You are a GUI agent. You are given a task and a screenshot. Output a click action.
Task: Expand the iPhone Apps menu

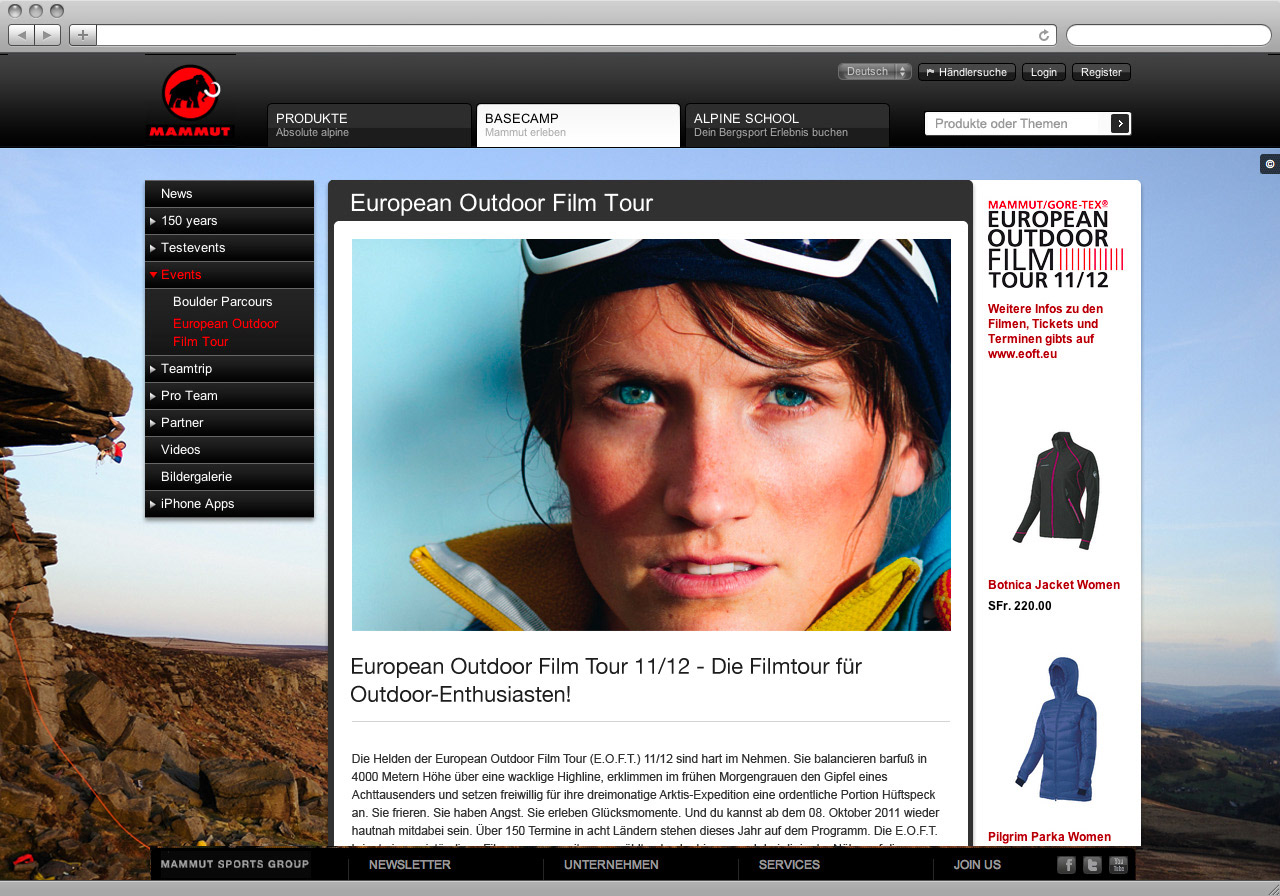point(229,504)
